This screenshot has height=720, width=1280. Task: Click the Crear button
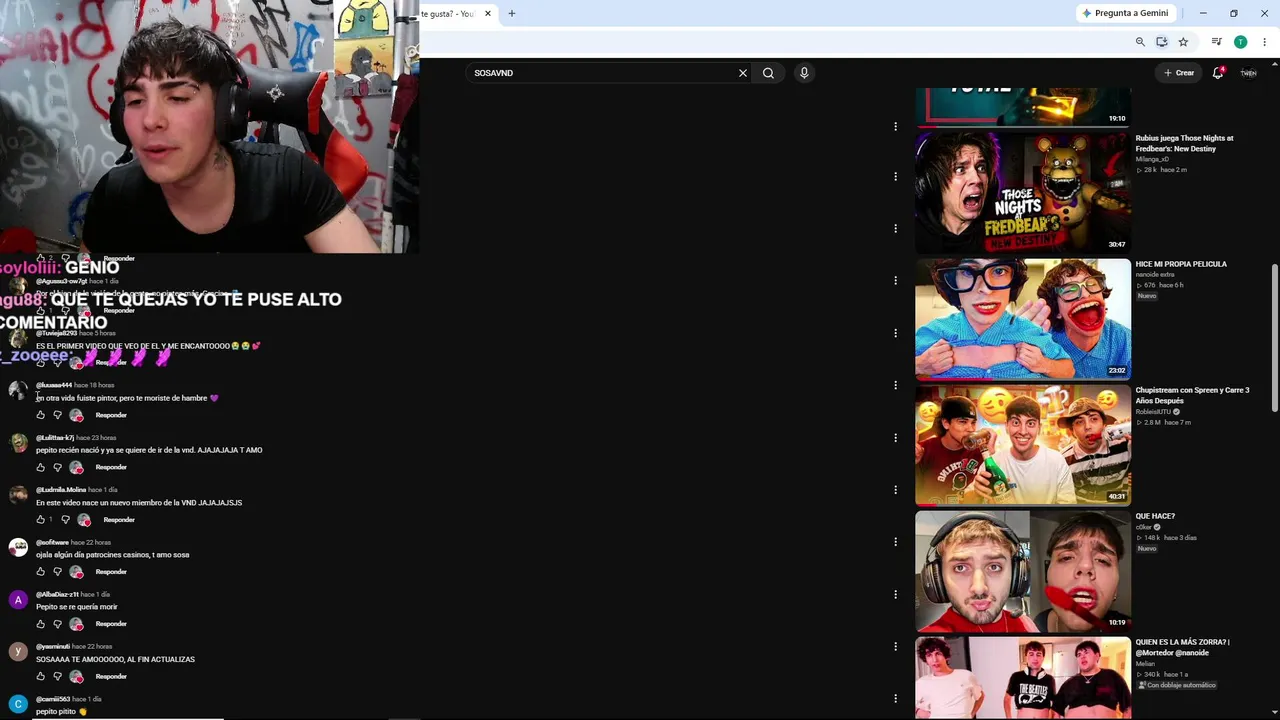[1179, 73]
